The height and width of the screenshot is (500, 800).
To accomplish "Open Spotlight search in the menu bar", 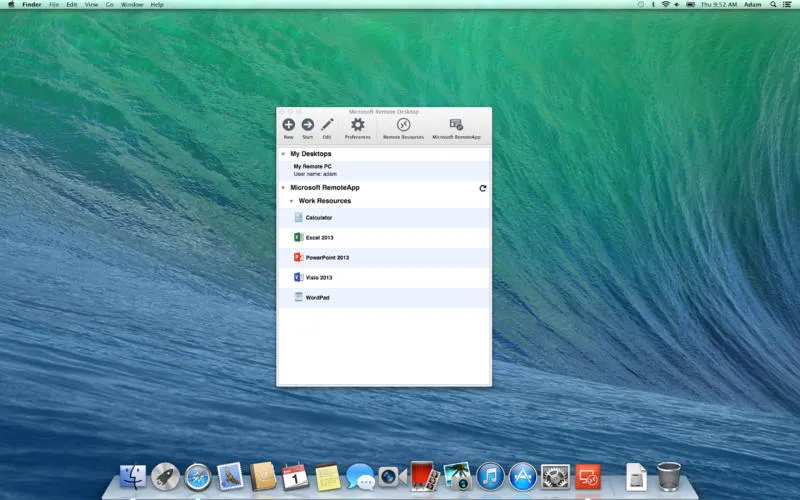I will (770, 5).
